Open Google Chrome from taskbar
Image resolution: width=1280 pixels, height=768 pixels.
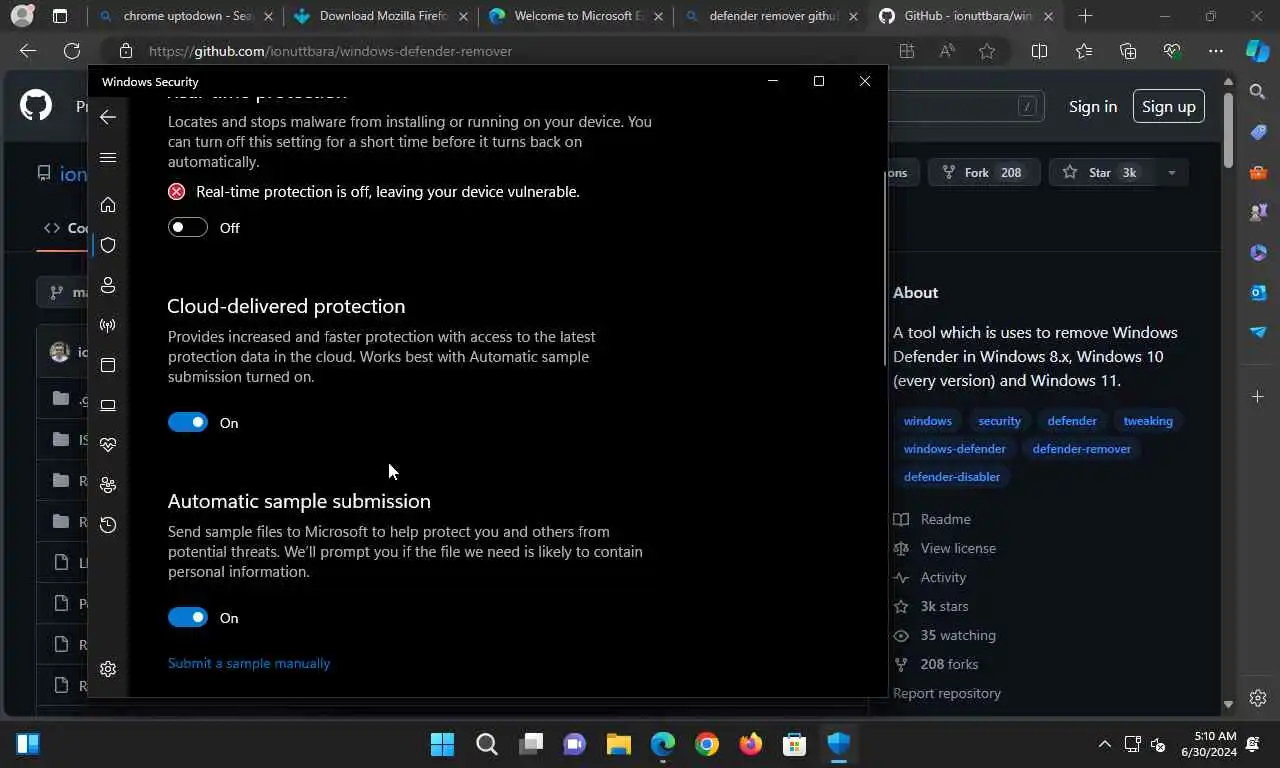(706, 744)
